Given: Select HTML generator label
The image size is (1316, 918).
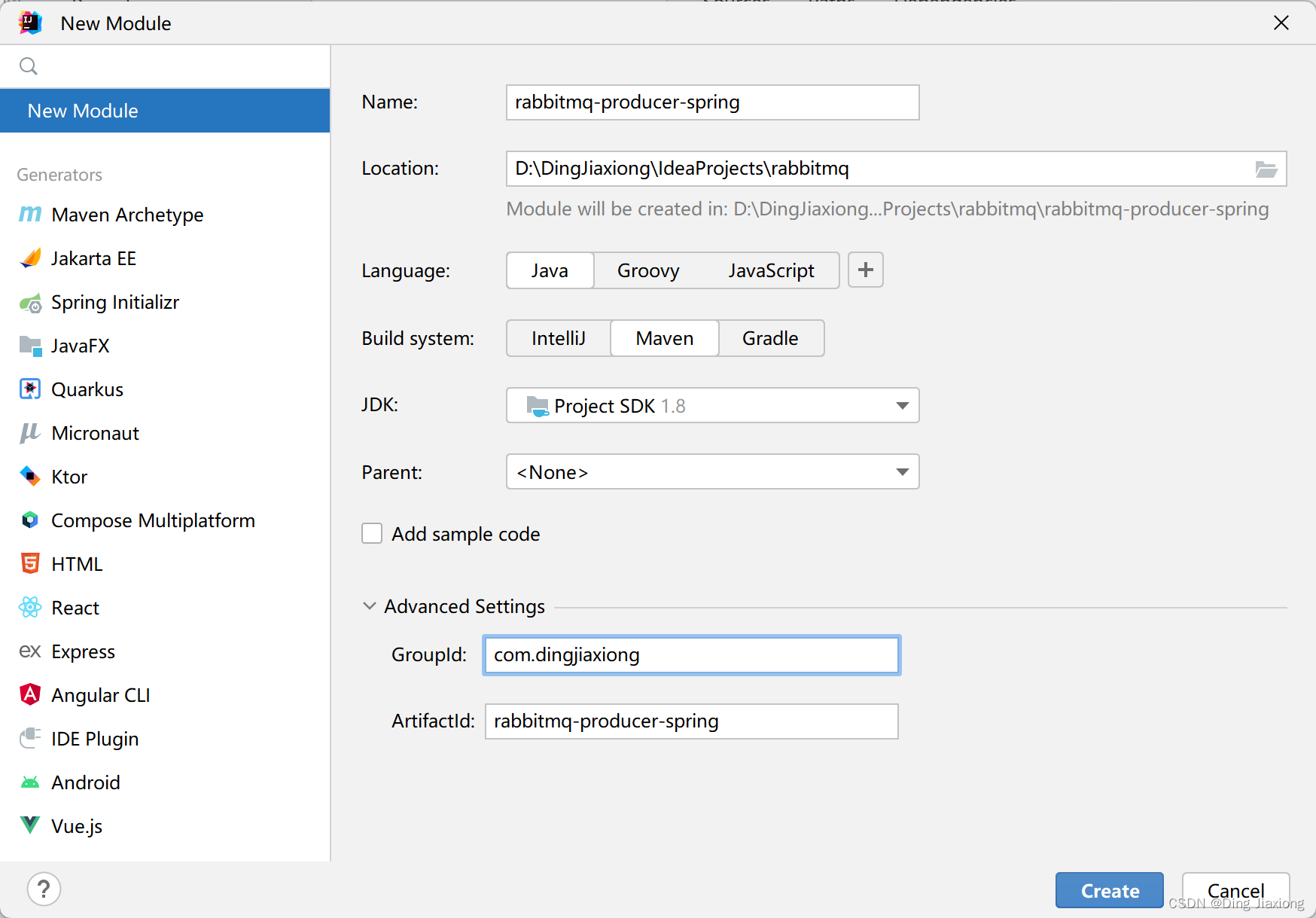Looking at the screenshot, I should (x=77, y=564).
